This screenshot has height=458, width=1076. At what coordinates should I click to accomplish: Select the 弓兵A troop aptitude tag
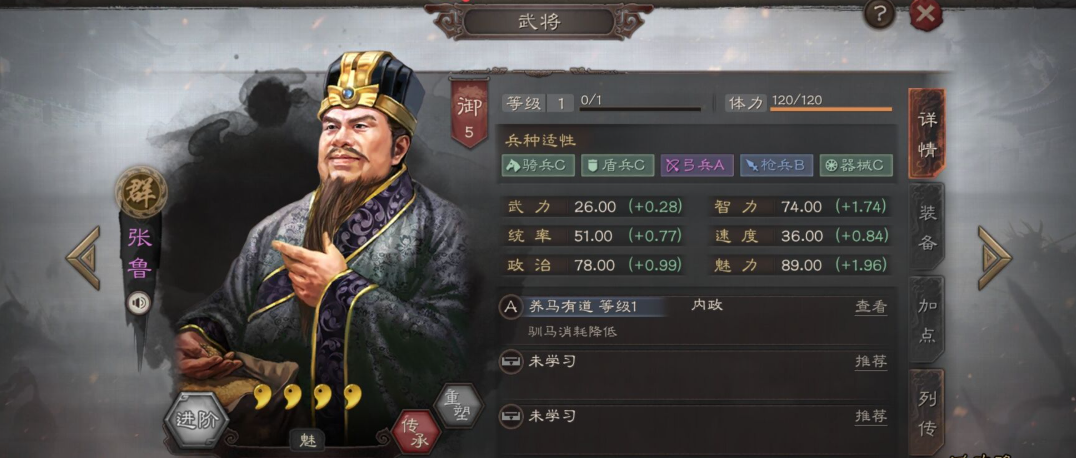pos(697,165)
